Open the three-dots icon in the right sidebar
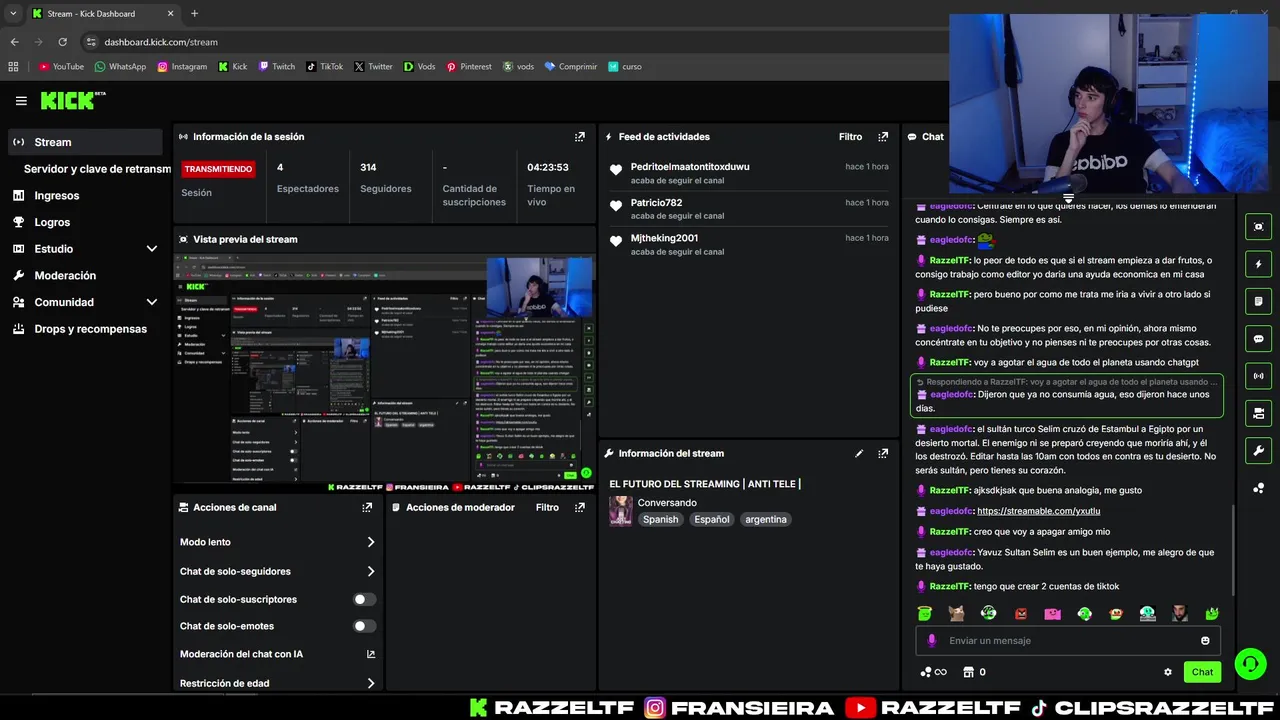 (1258, 488)
